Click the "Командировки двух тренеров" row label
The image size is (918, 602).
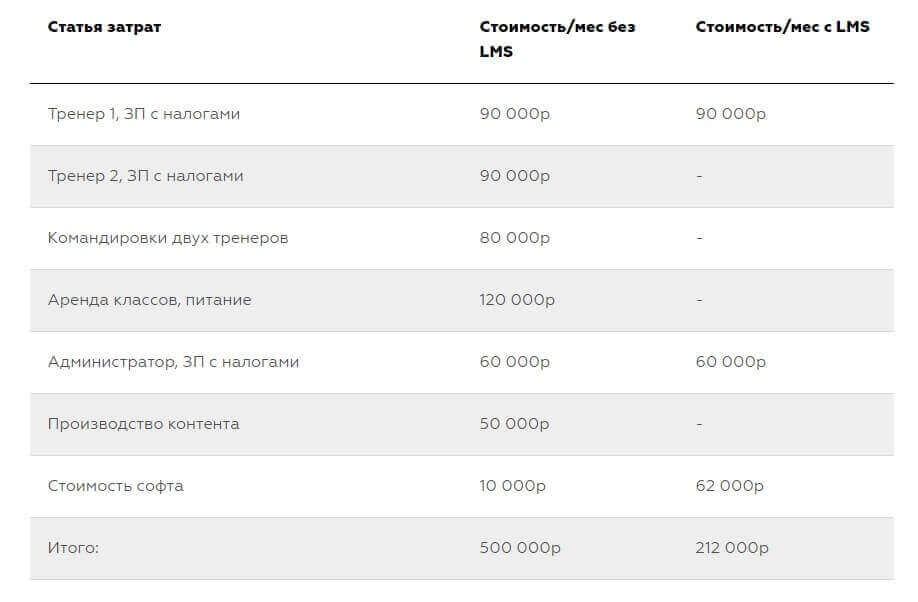(168, 238)
